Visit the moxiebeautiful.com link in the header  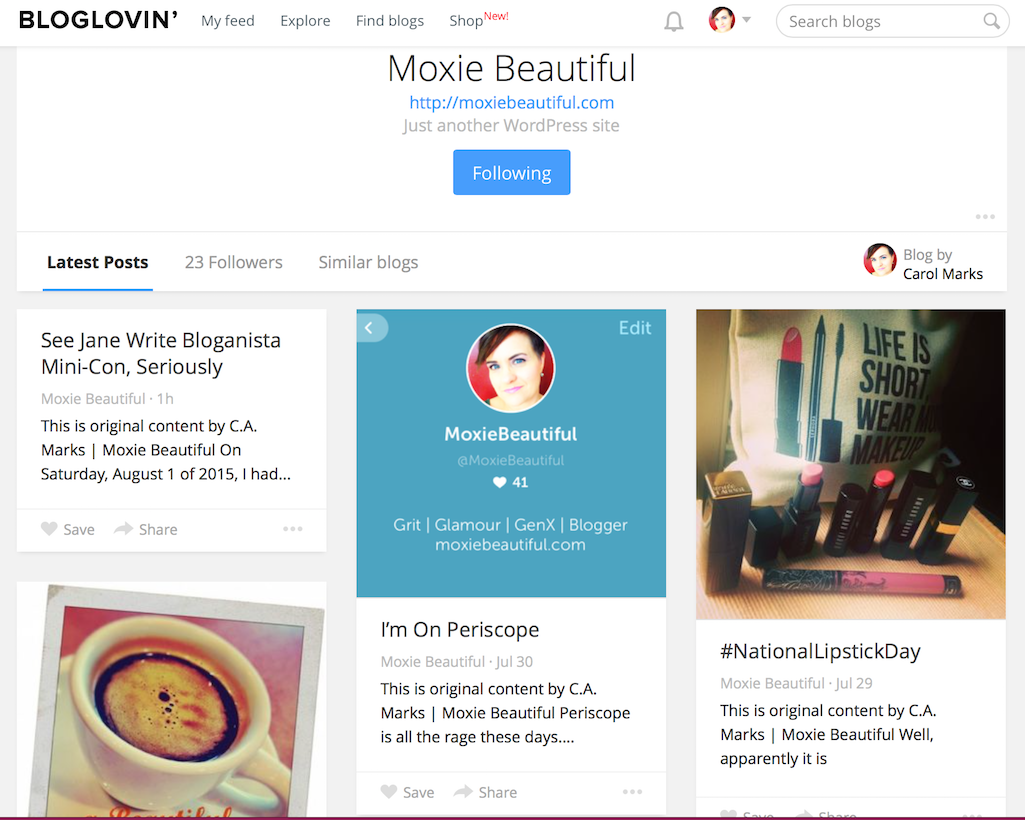(512, 103)
